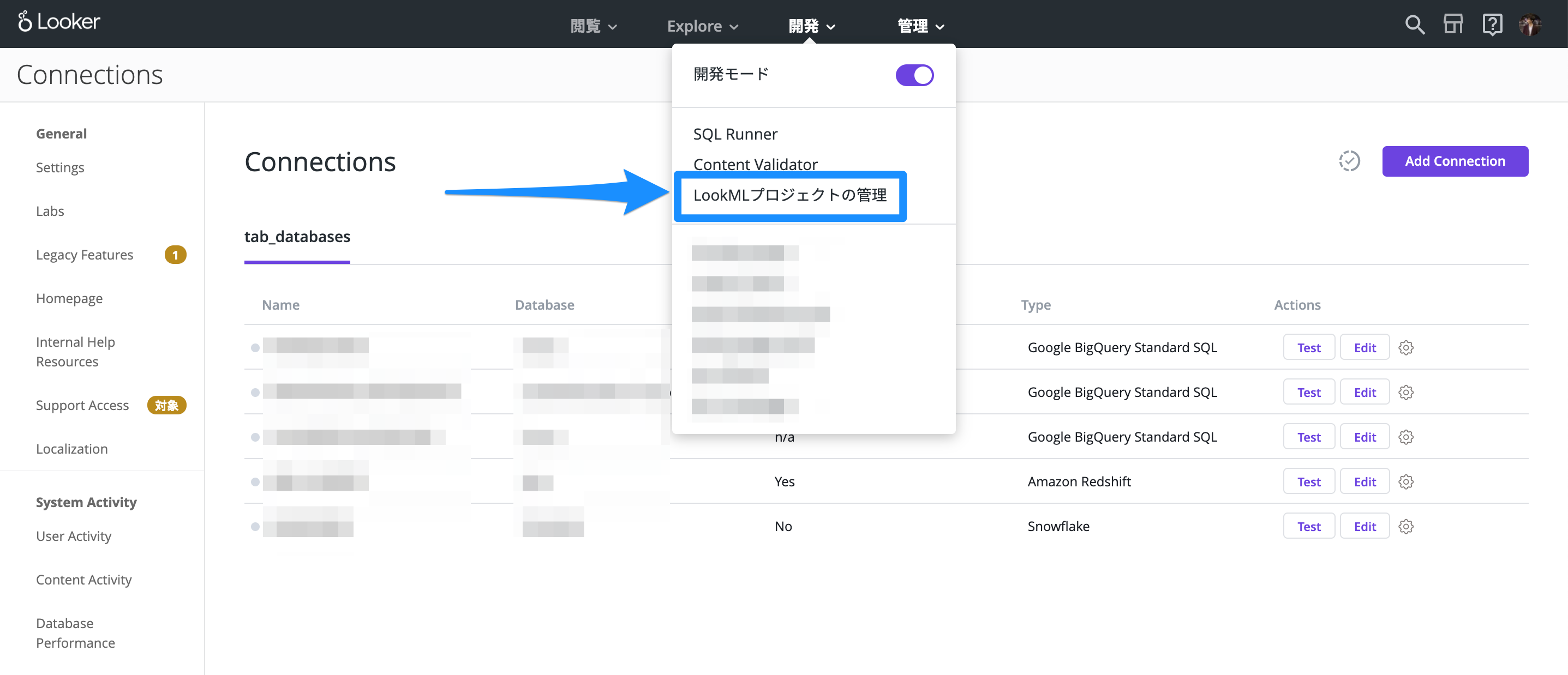Open the search icon in top bar

pos(1415,25)
